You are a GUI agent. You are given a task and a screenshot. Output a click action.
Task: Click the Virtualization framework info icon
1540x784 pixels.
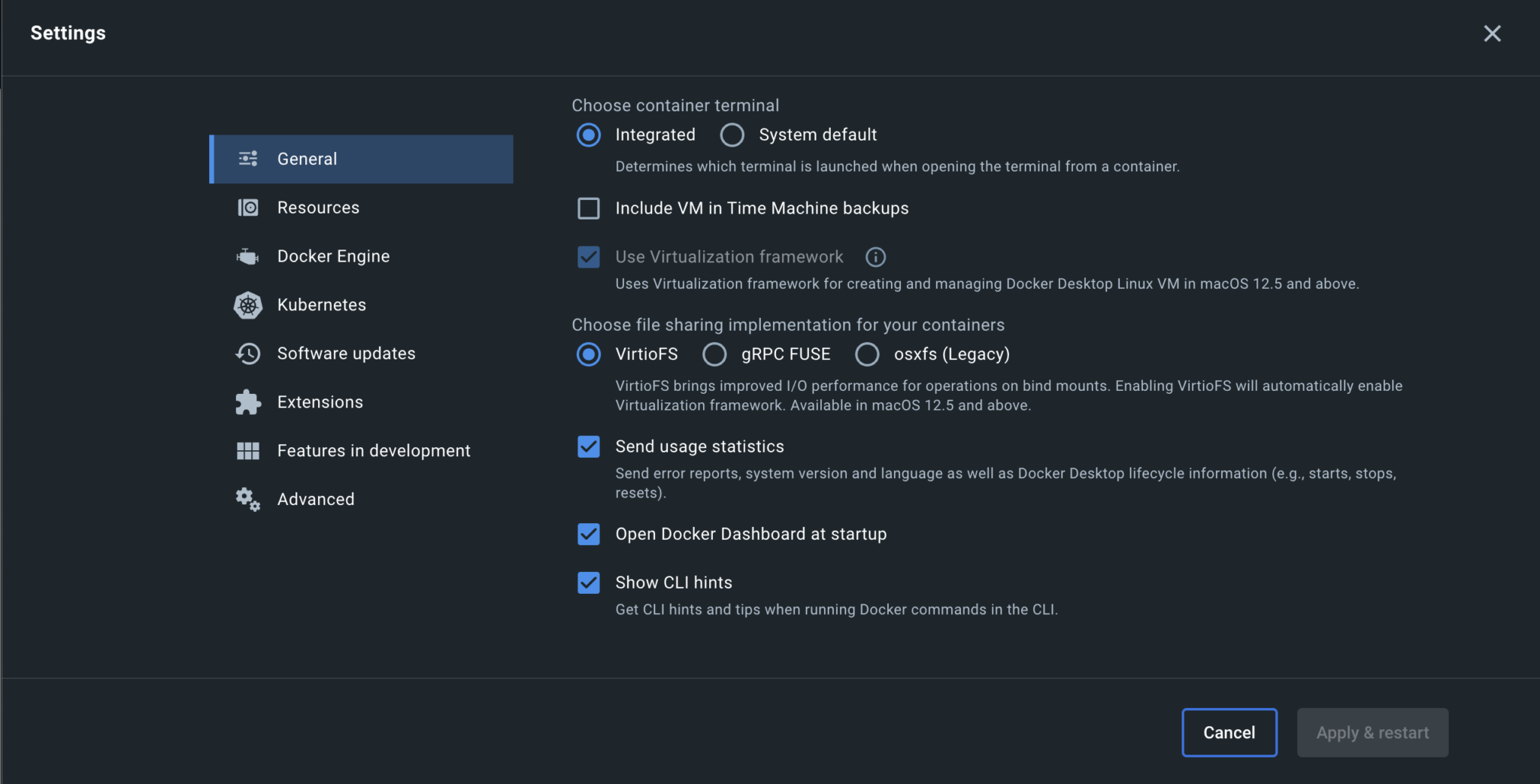click(x=875, y=256)
